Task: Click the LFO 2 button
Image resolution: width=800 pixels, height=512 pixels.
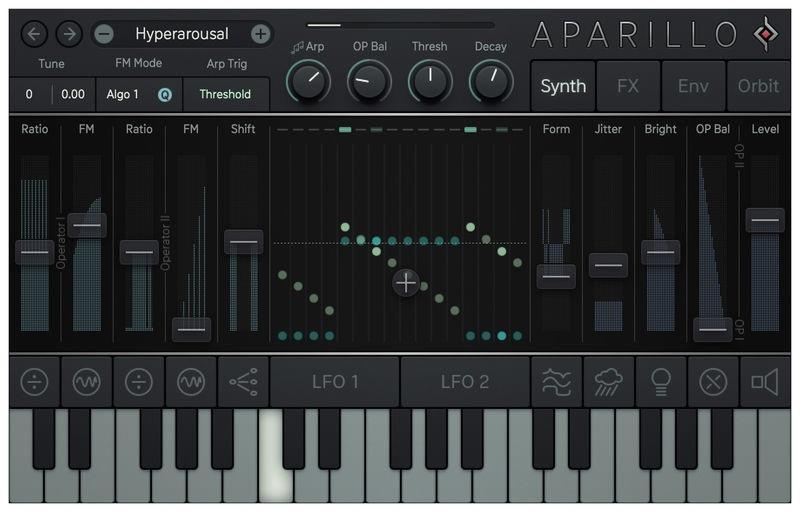Action: [465, 382]
